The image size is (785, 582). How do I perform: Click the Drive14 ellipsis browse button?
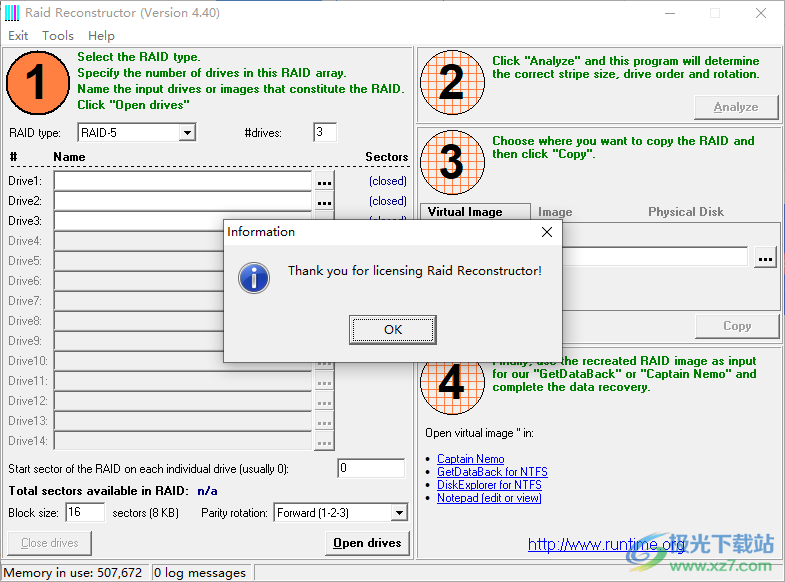pos(324,442)
